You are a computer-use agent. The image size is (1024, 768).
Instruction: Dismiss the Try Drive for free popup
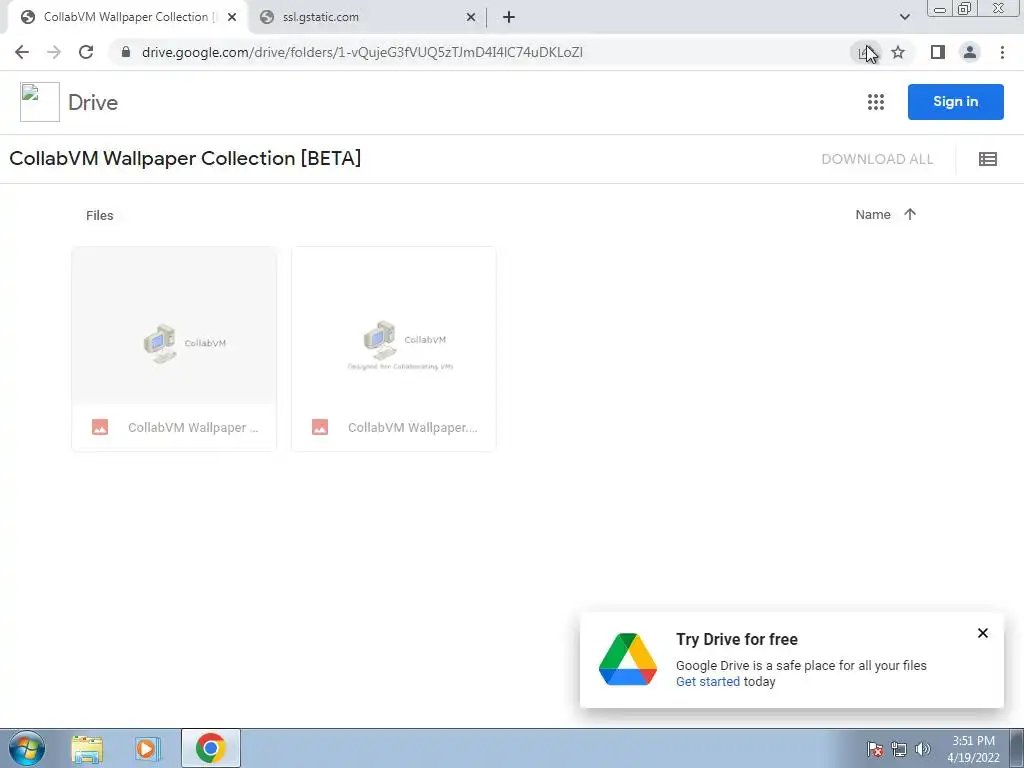click(x=982, y=633)
